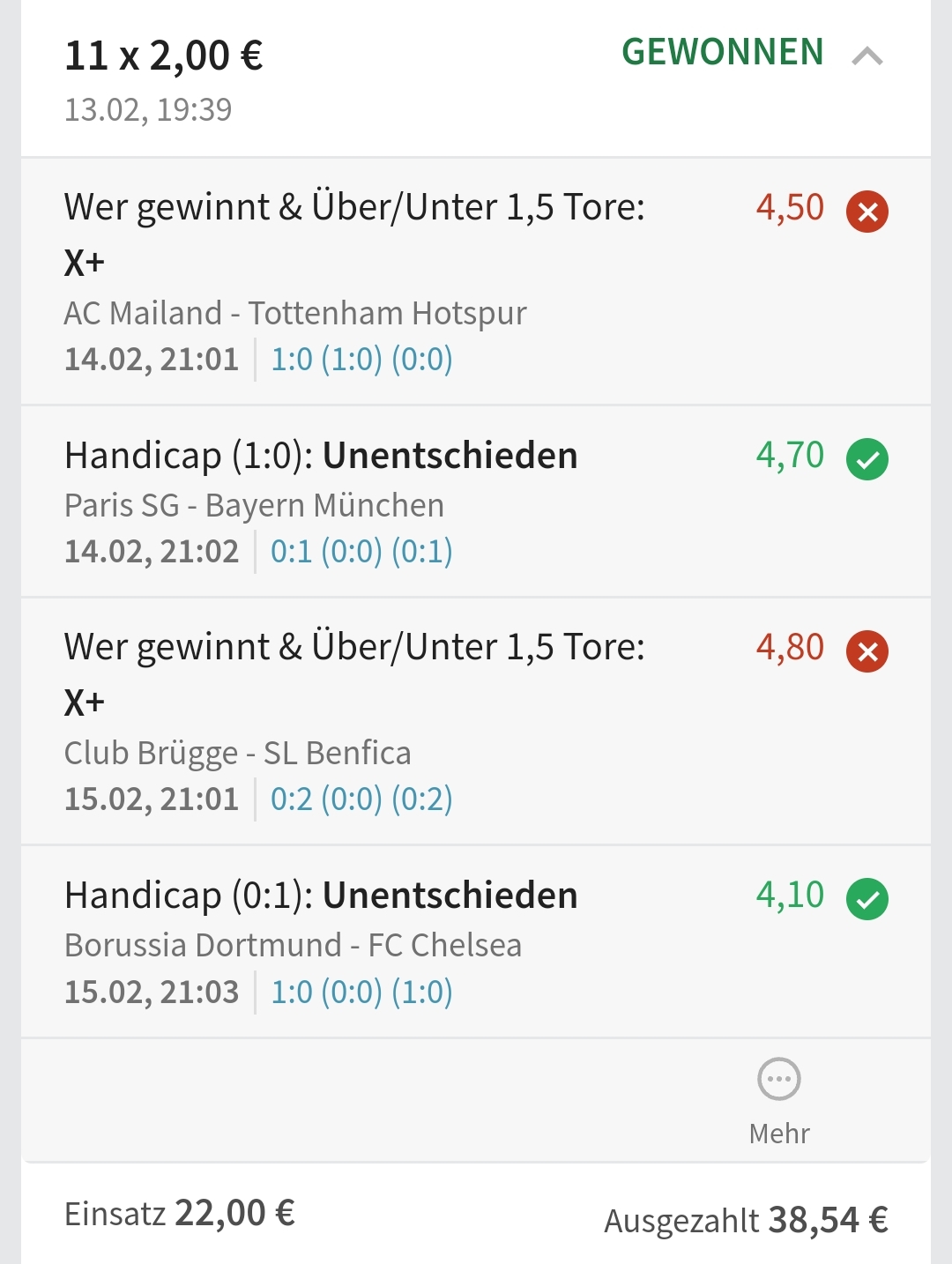952x1264 pixels.
Task: Click the green won checkmark for Dortmund bet
Action: pyautogui.click(x=867, y=899)
